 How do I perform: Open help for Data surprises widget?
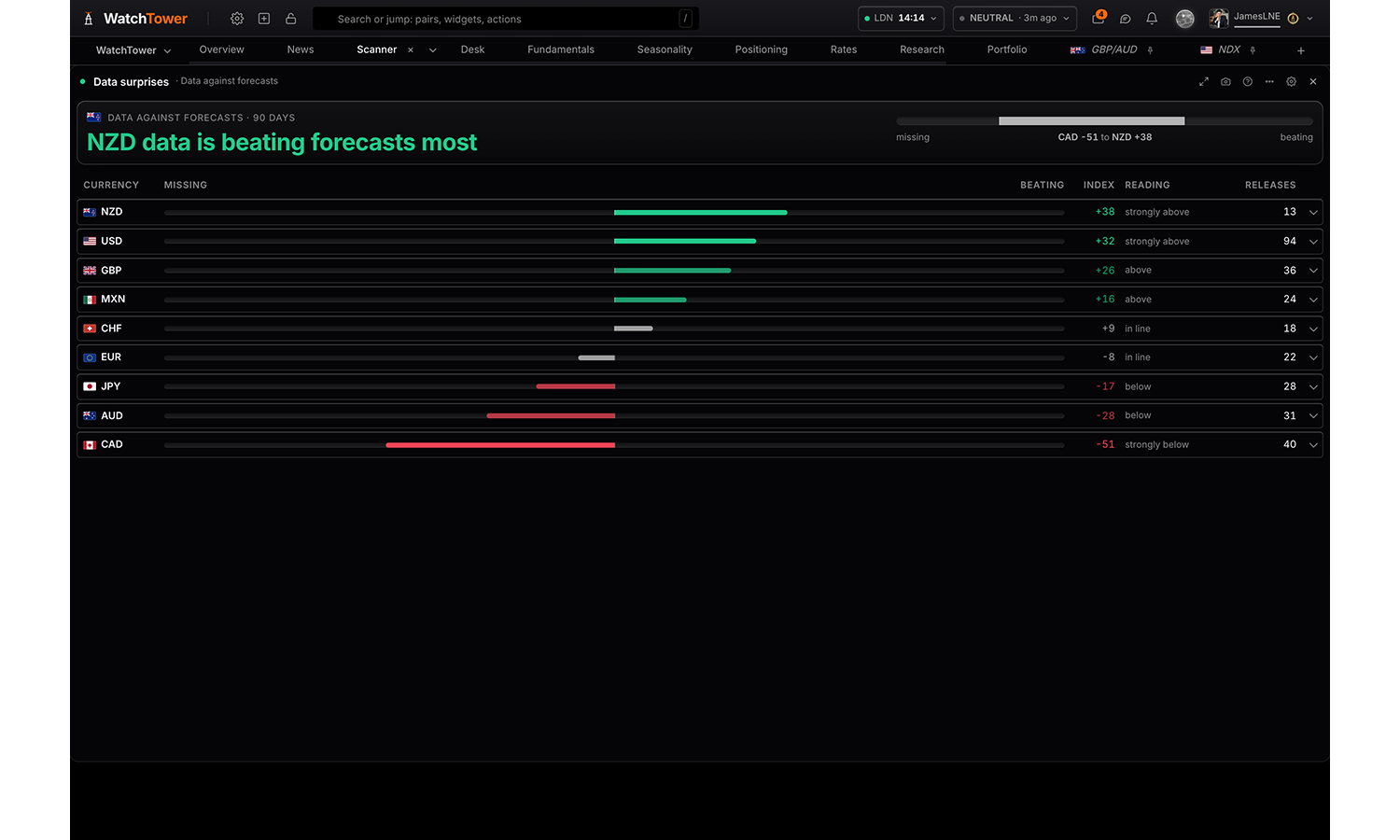[1248, 82]
